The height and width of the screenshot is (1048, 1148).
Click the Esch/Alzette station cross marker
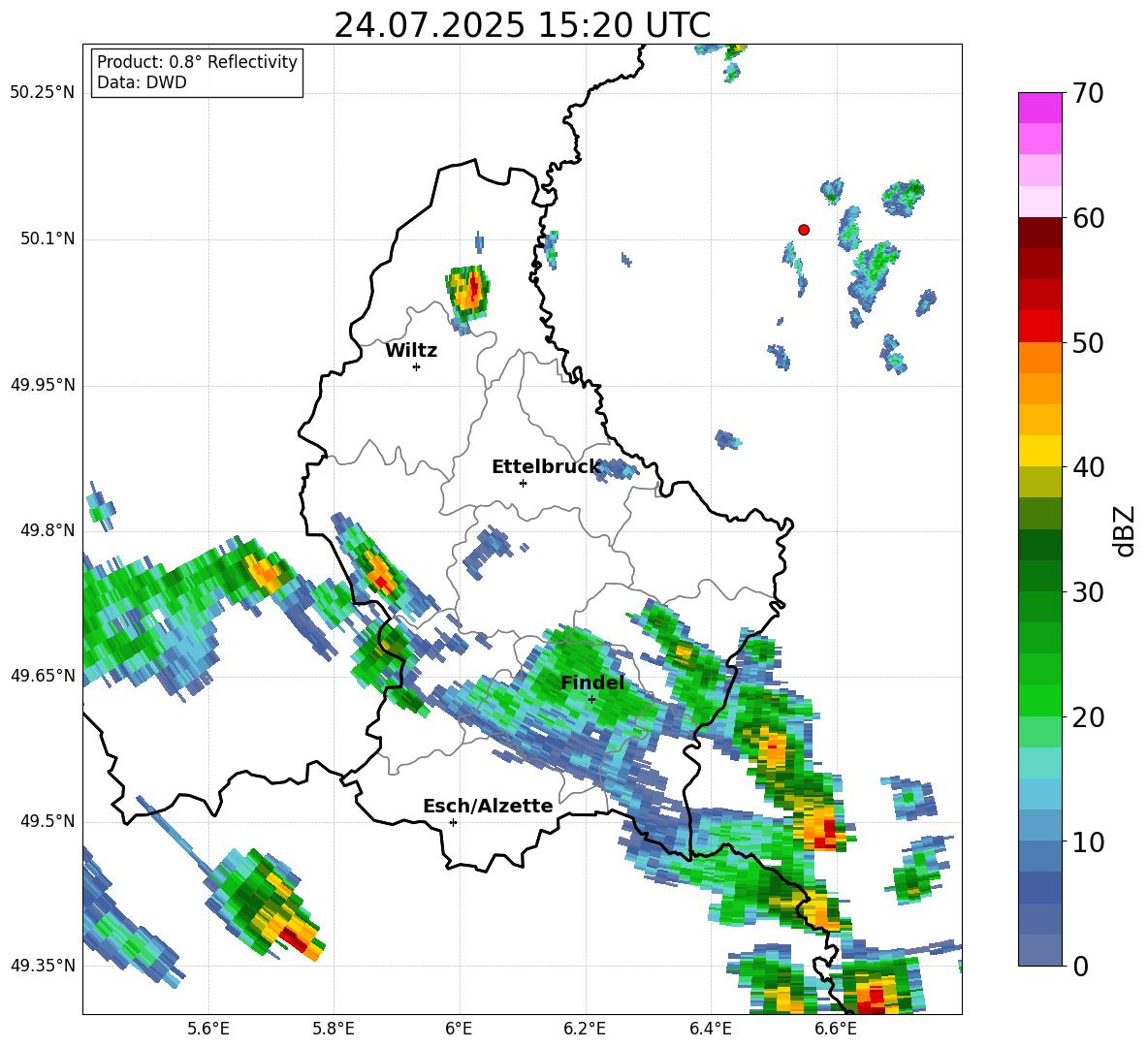(453, 822)
